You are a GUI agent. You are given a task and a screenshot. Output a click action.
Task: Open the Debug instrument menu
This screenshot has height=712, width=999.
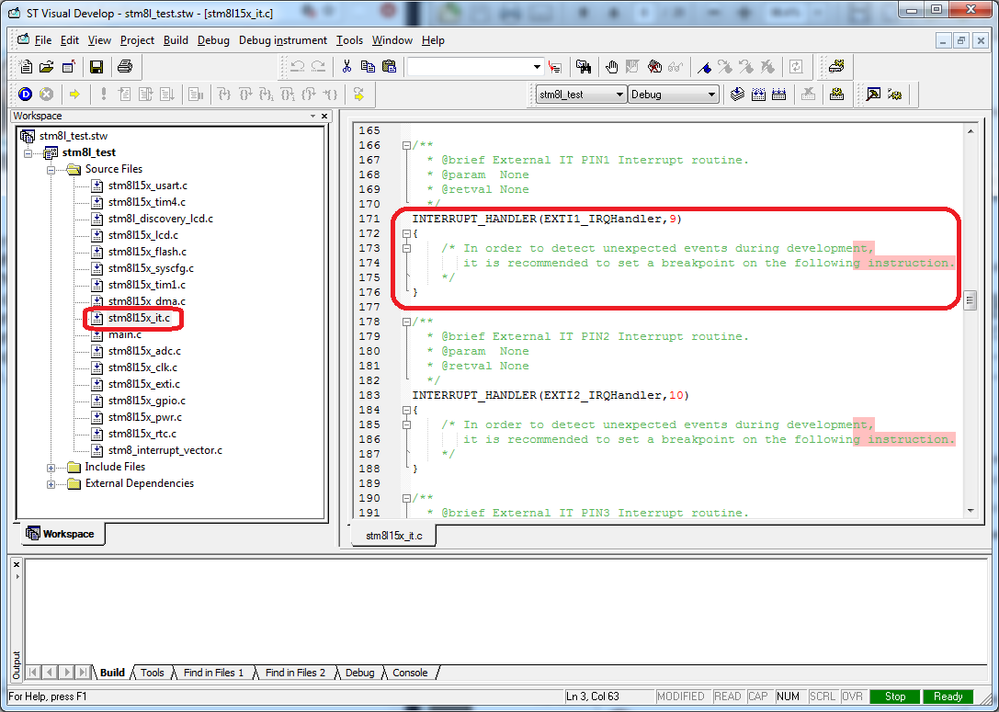pos(283,40)
